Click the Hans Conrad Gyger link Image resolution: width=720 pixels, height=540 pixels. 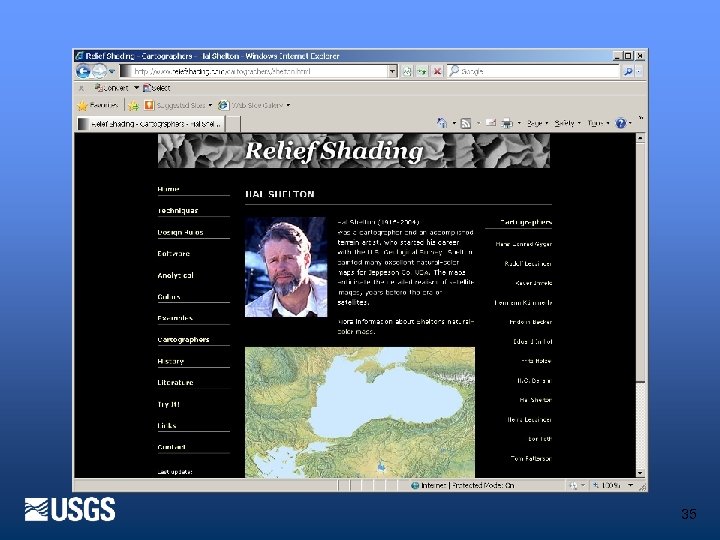[x=523, y=244]
